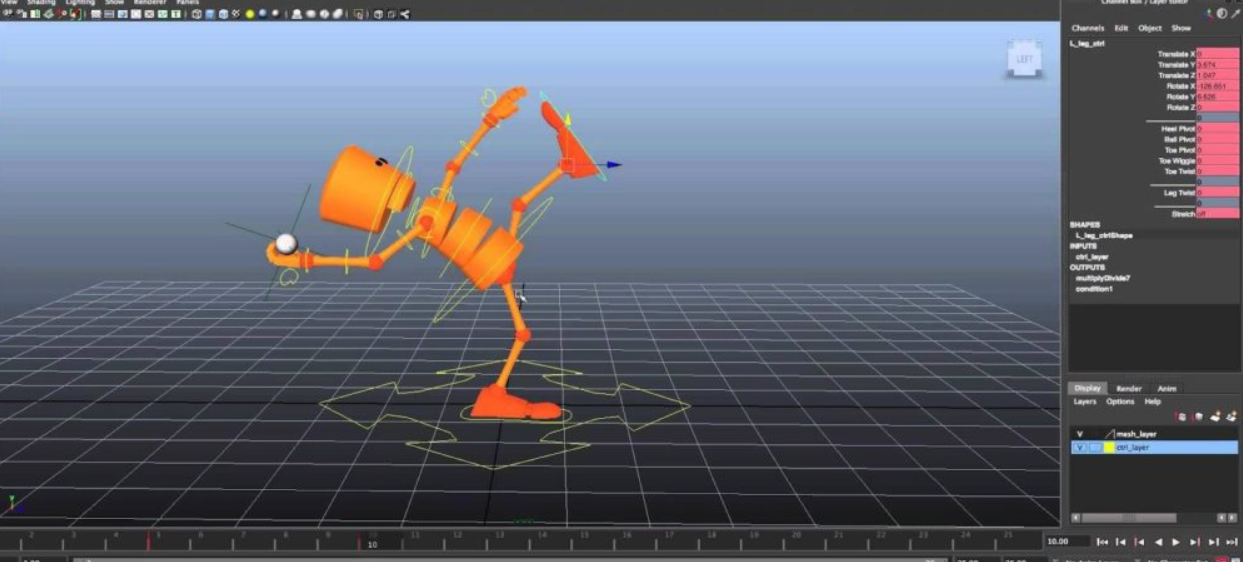Click the Translate Y value field
Image resolution: width=1243 pixels, height=562 pixels.
pos(1216,65)
